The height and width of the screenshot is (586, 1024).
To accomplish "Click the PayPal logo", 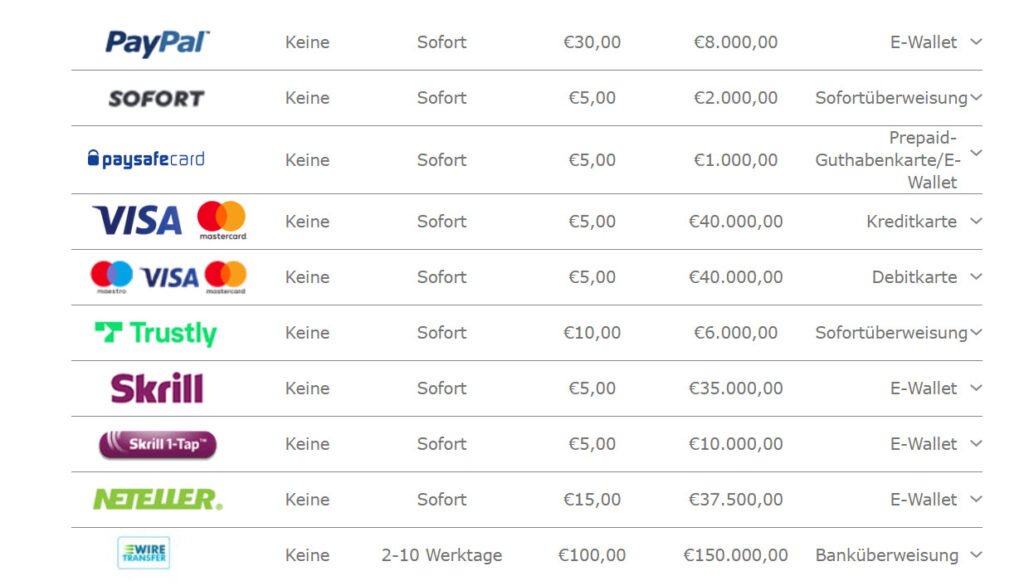I will (x=157, y=43).
